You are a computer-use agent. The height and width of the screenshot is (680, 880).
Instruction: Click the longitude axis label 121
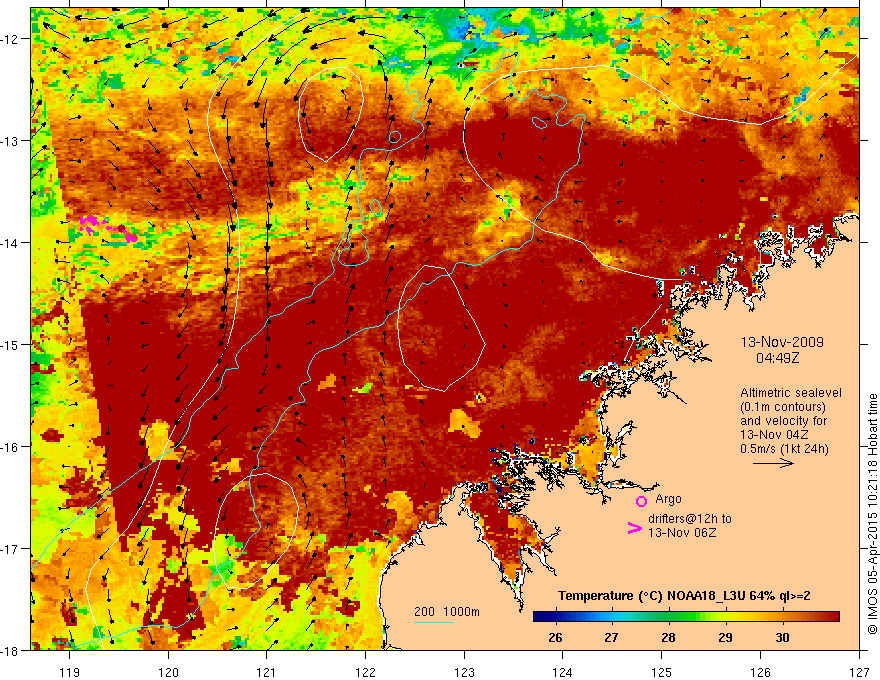click(x=267, y=672)
